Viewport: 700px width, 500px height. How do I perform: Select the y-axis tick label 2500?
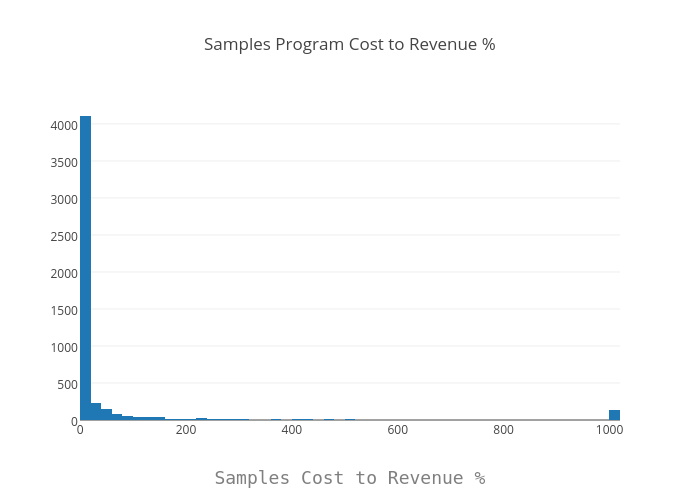64,236
